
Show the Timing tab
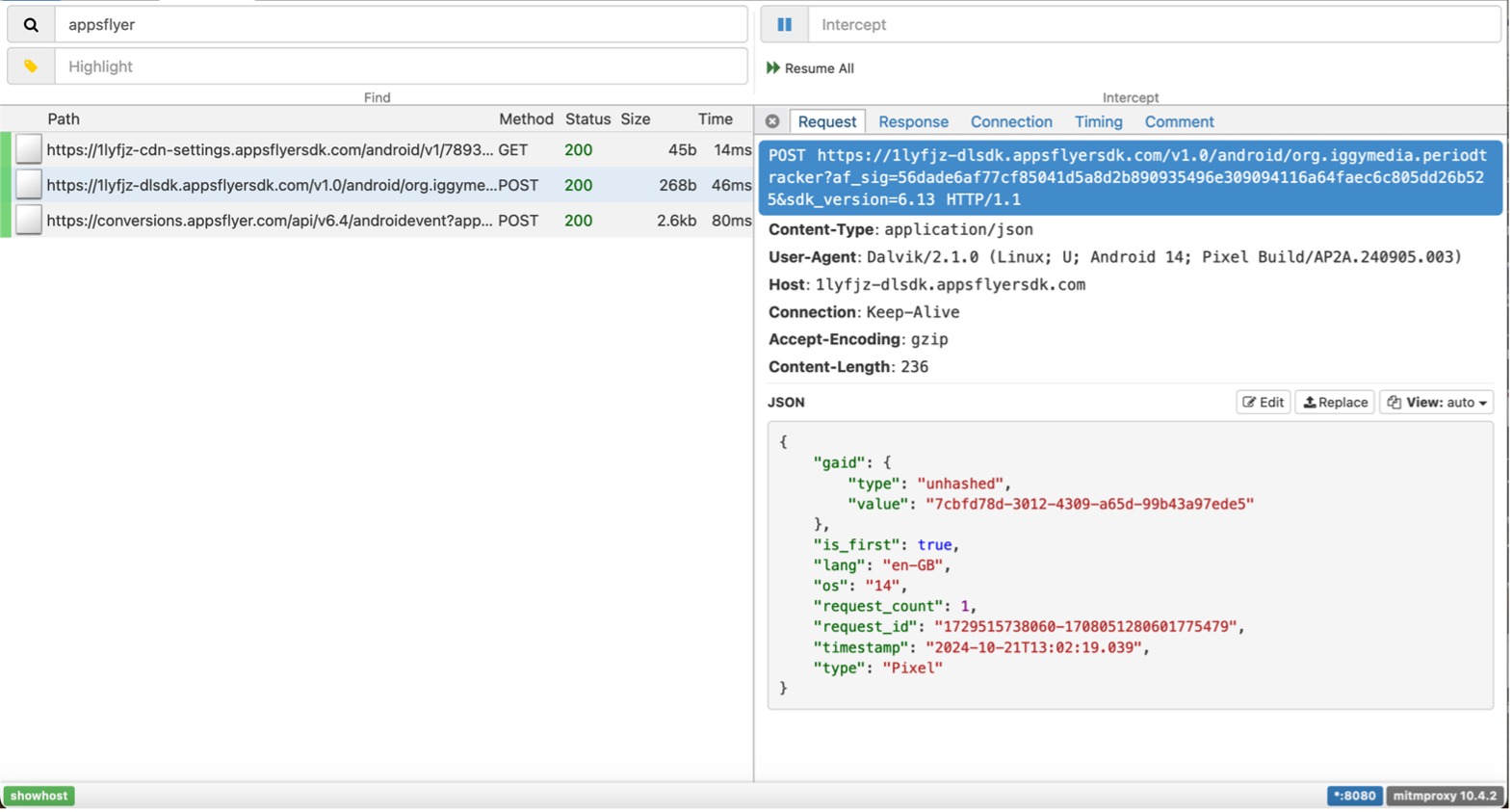pos(1098,121)
